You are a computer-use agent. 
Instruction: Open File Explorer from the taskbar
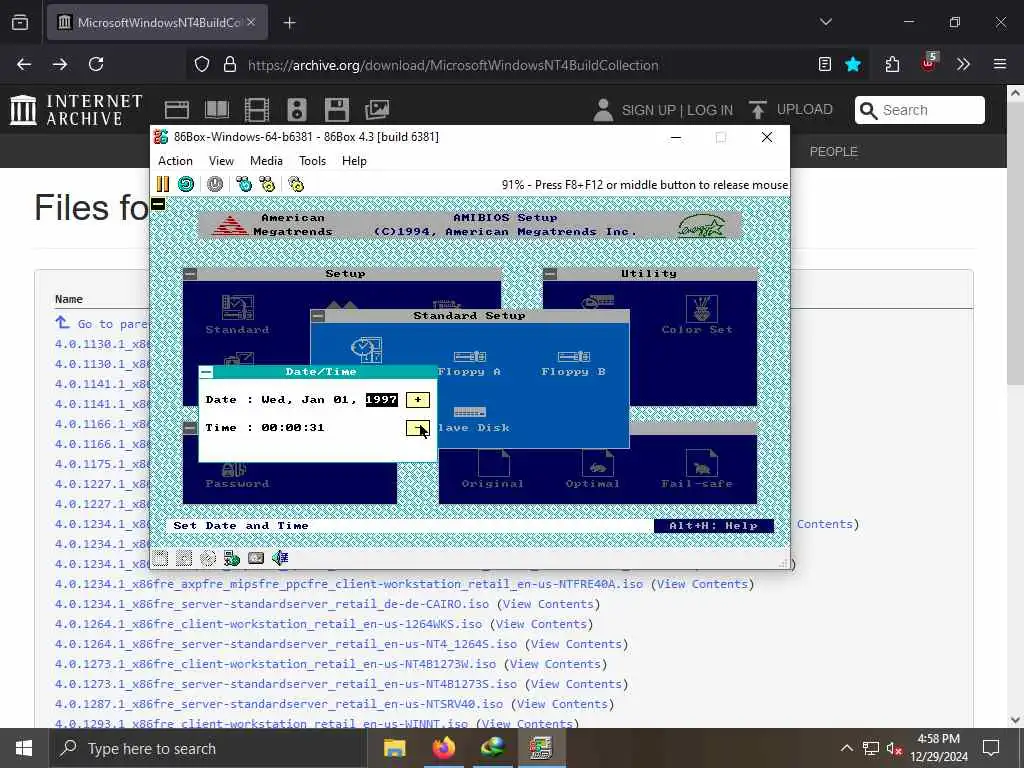394,748
